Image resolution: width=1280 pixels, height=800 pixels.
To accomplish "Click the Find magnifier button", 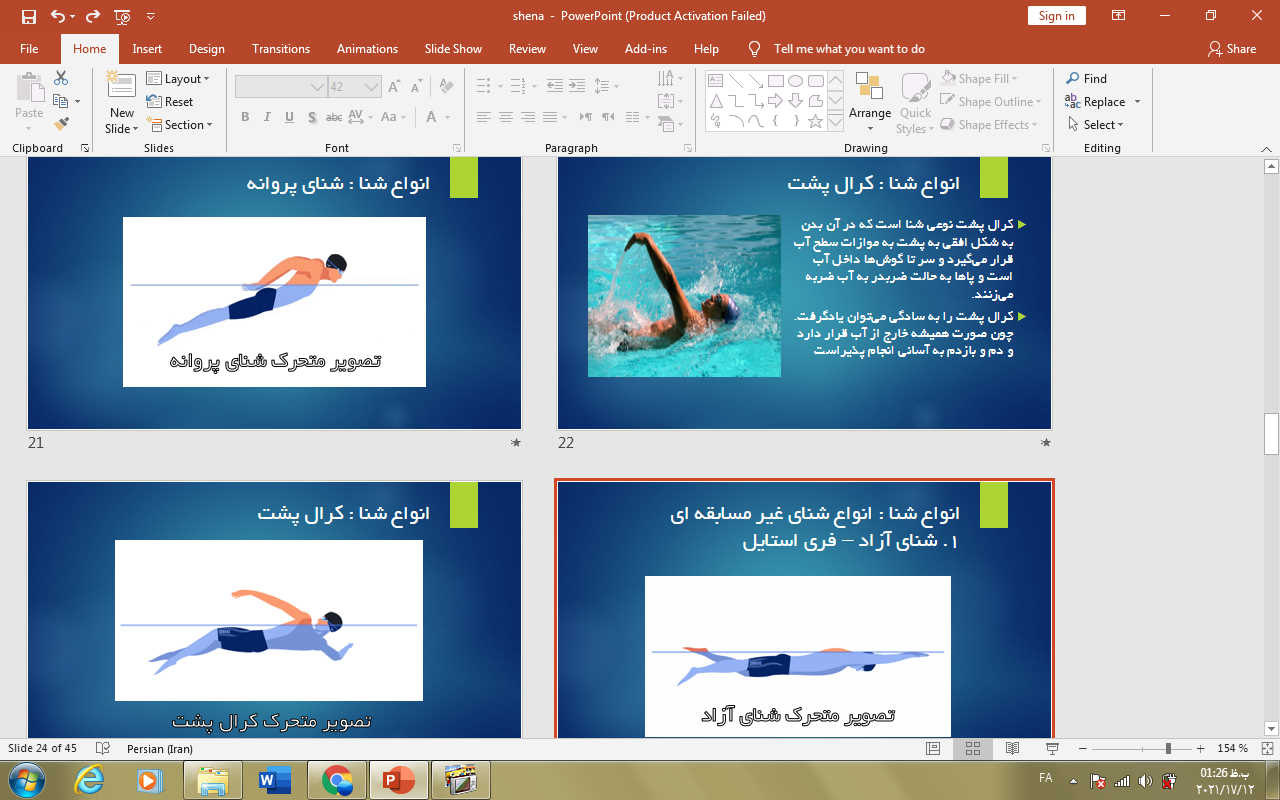I will 1086,78.
